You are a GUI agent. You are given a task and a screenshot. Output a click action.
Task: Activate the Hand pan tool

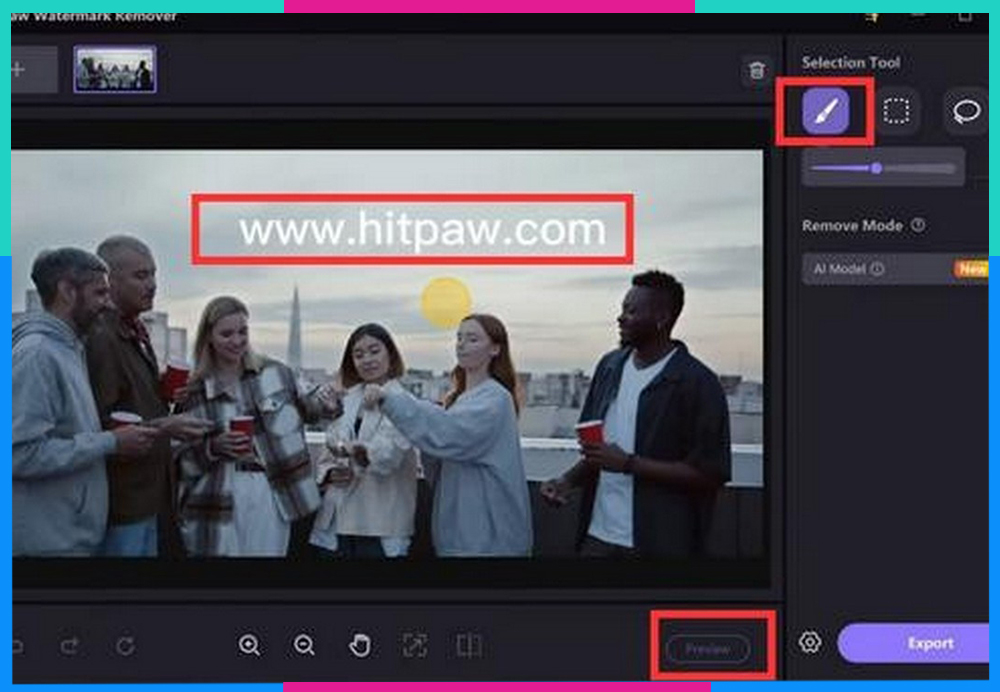pyautogui.click(x=360, y=645)
